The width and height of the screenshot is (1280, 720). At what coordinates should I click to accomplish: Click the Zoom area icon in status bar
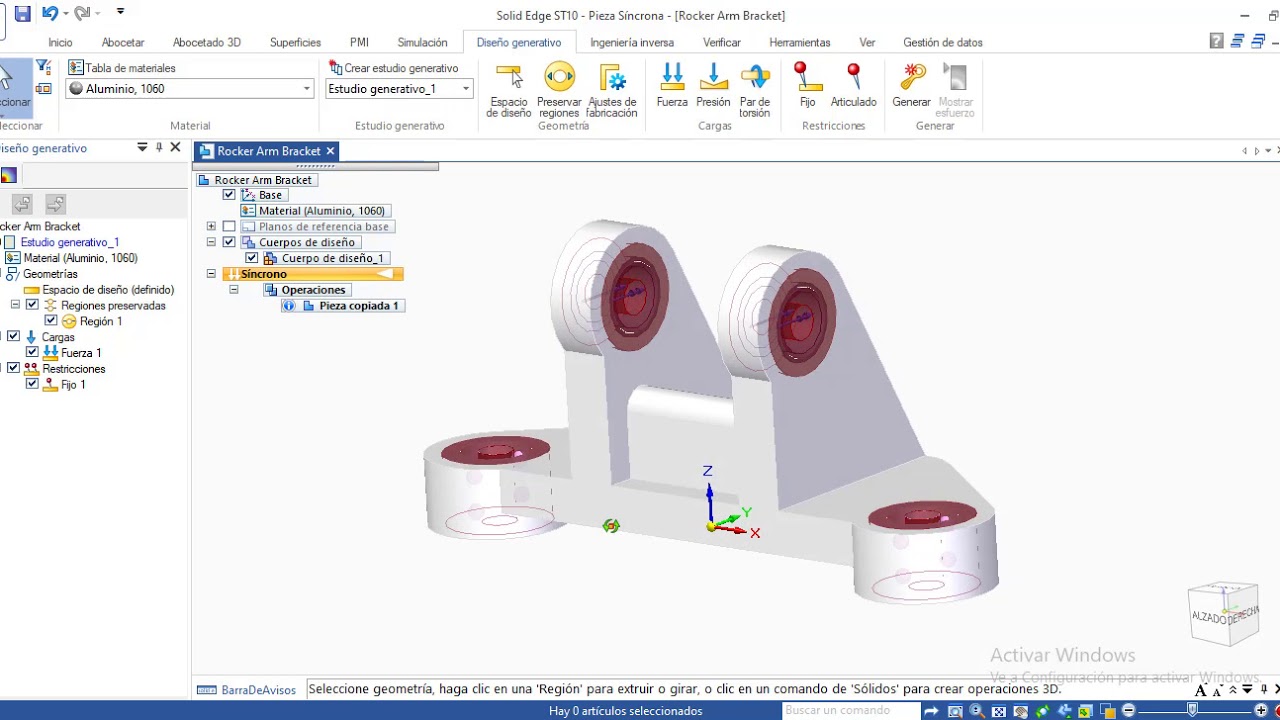point(955,711)
